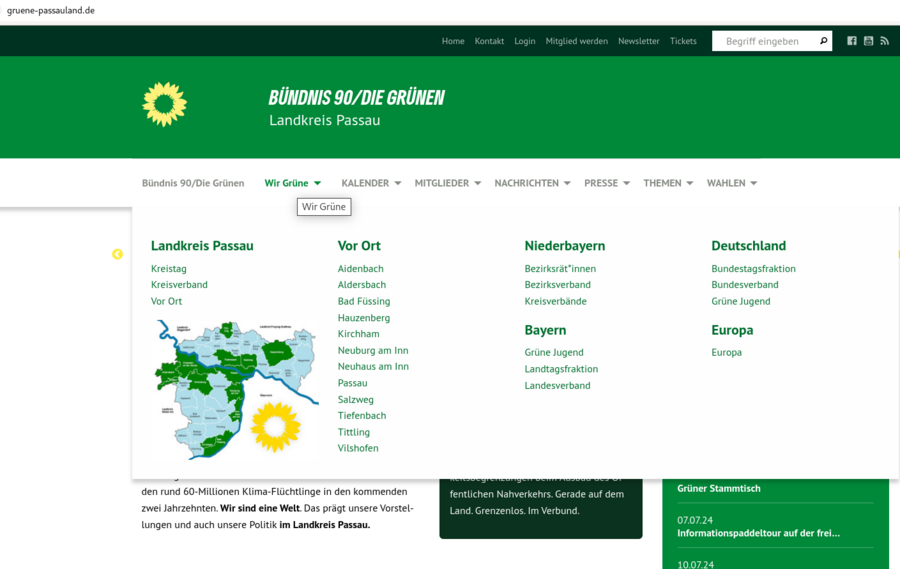Open Bundesverband link
The image size is (900, 569).
coord(745,285)
